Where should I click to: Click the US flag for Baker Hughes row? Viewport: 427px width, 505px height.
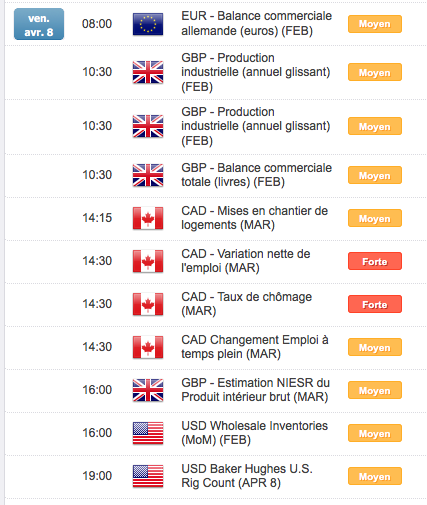[x=148, y=476]
